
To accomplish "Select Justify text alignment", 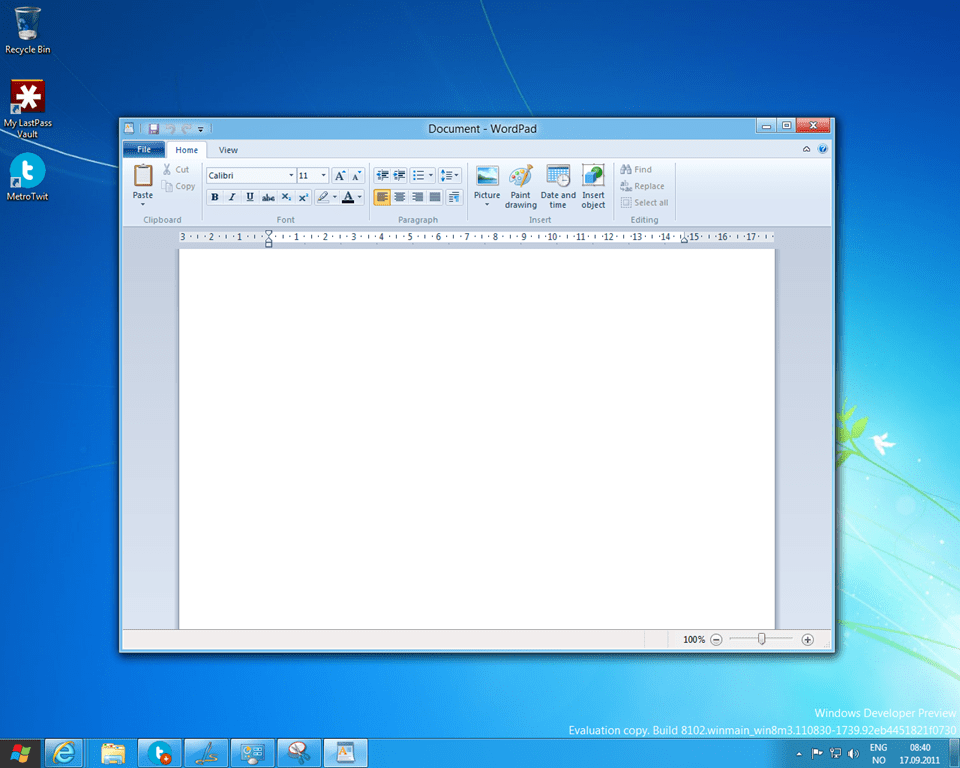I will [435, 197].
